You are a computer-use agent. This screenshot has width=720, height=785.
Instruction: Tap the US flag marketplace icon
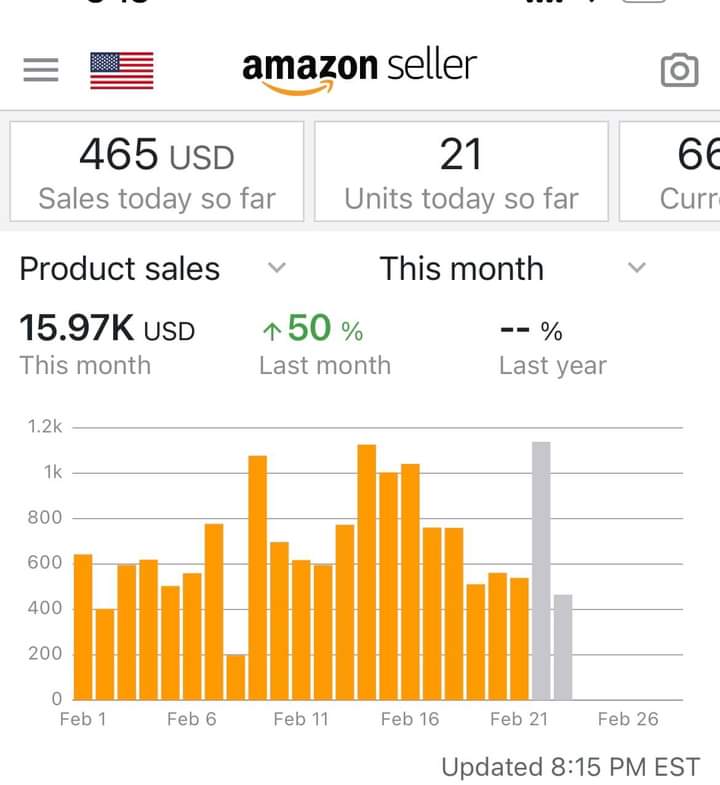pyautogui.click(x=122, y=70)
